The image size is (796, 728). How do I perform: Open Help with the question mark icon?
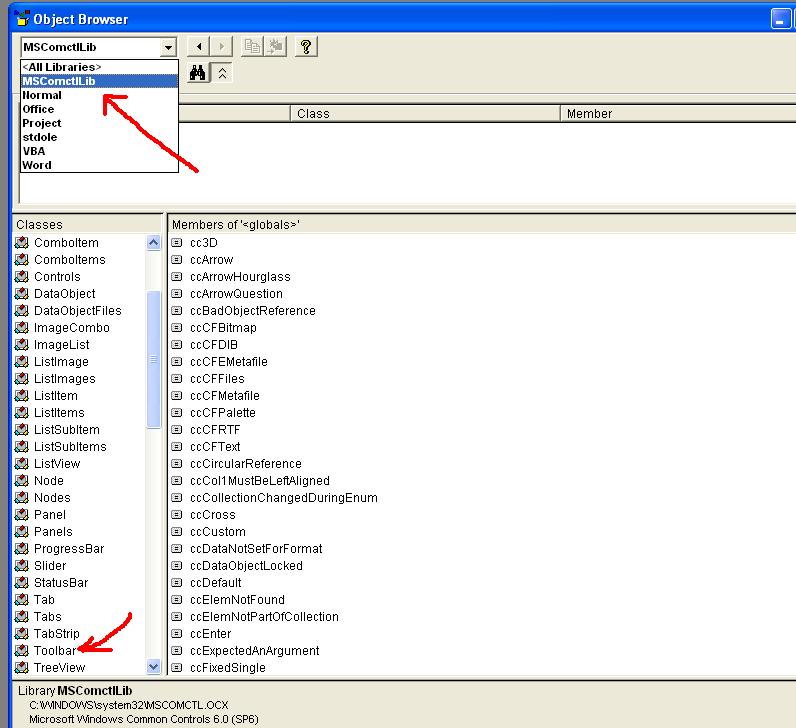pos(306,47)
